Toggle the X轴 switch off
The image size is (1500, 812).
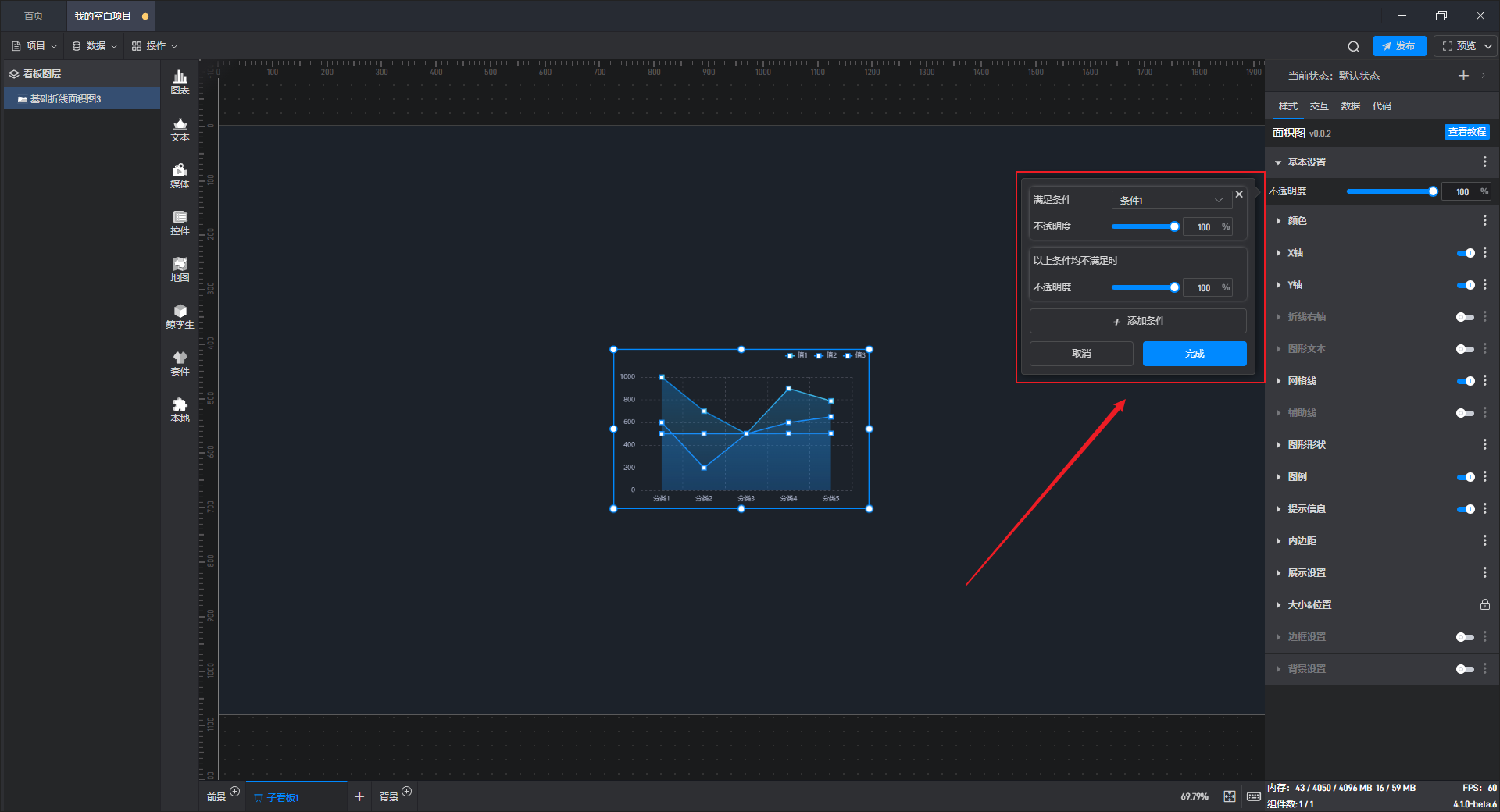click(x=1466, y=253)
